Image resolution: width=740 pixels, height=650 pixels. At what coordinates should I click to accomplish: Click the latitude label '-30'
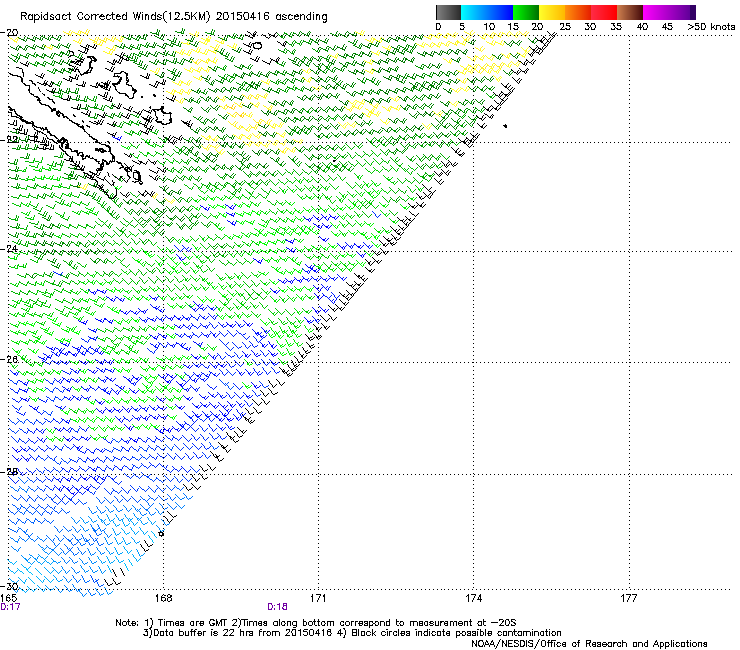(x=9, y=587)
